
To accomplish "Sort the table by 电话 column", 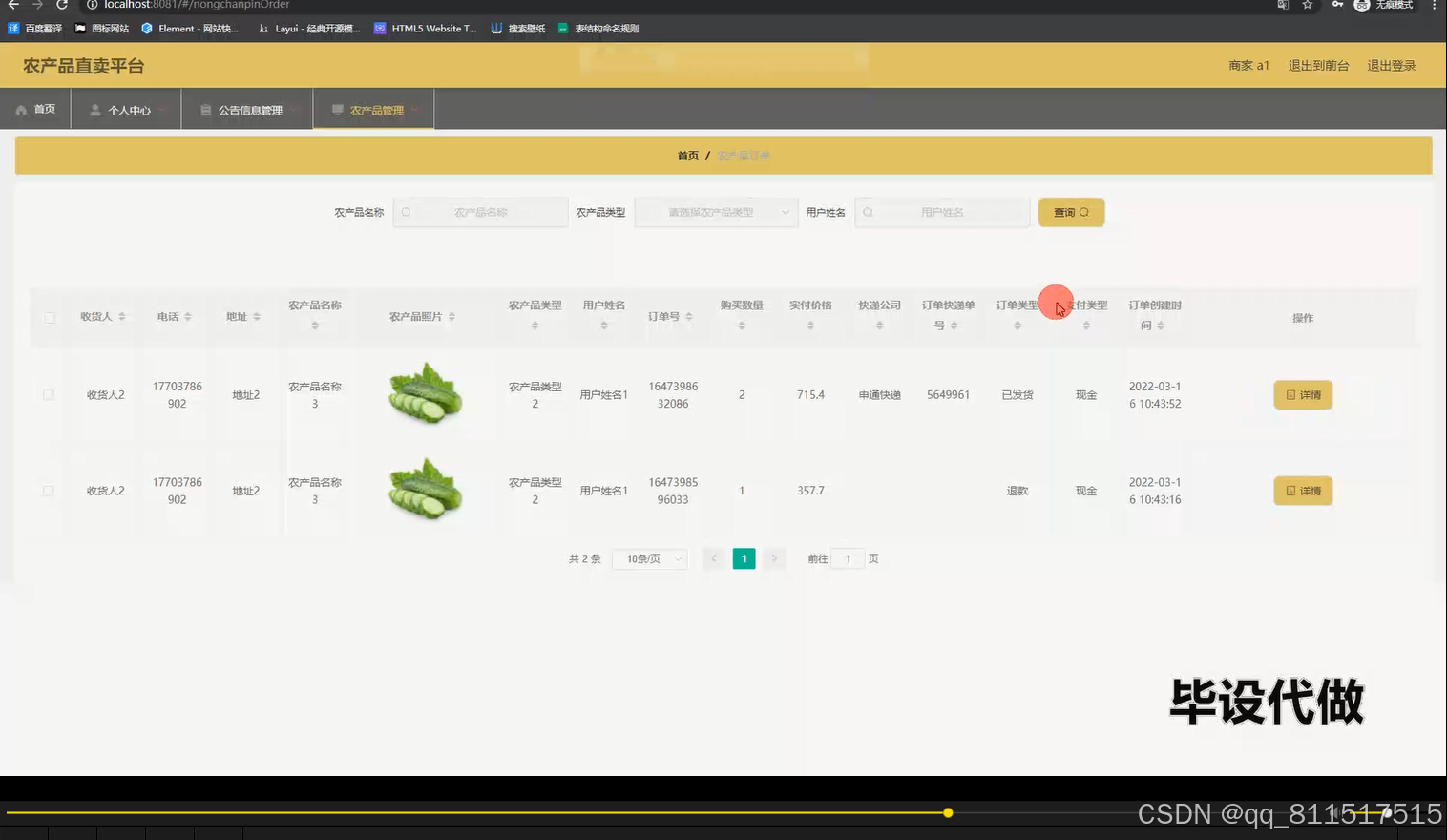I will point(188,317).
